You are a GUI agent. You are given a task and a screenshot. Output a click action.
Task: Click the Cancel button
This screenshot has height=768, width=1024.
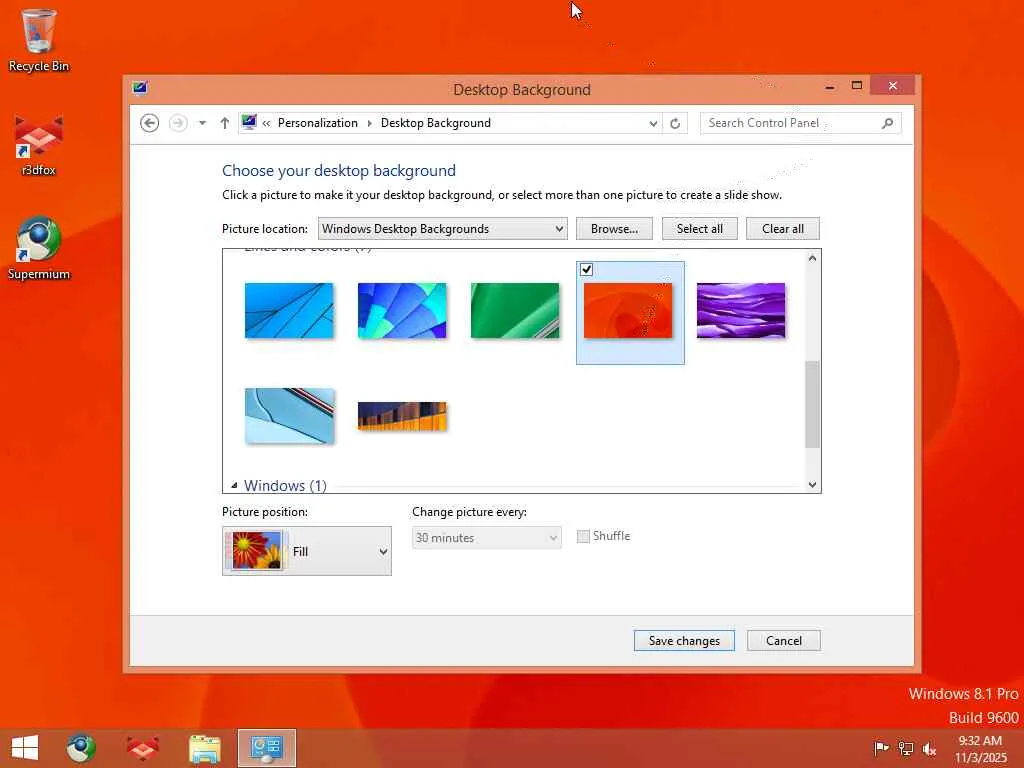click(x=784, y=641)
